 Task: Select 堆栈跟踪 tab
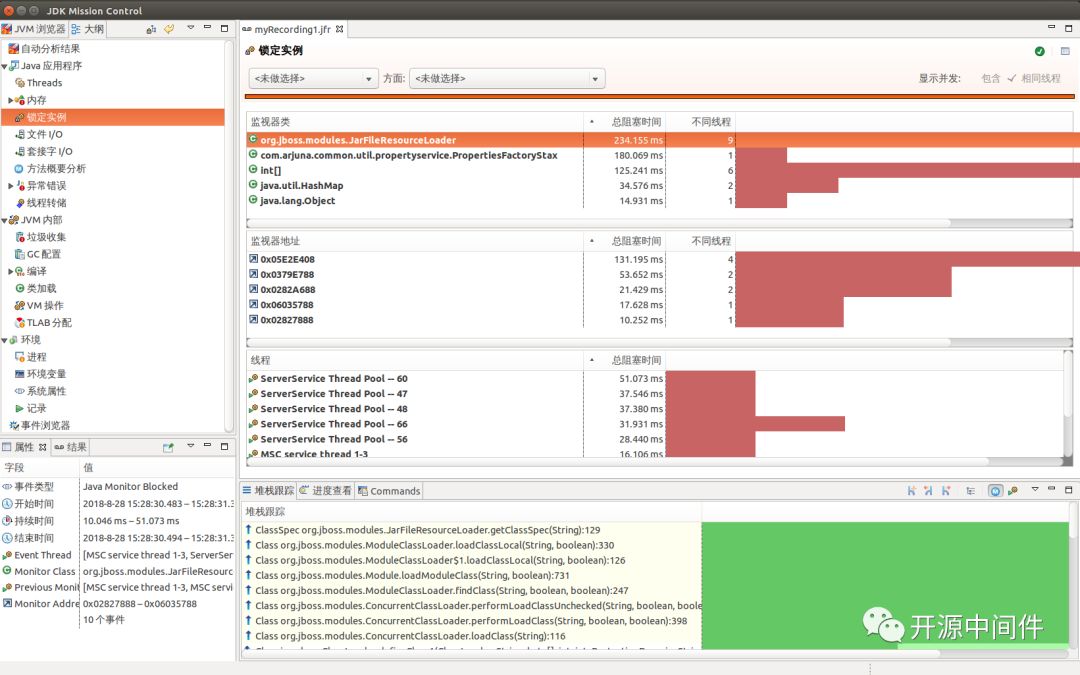(x=268, y=490)
